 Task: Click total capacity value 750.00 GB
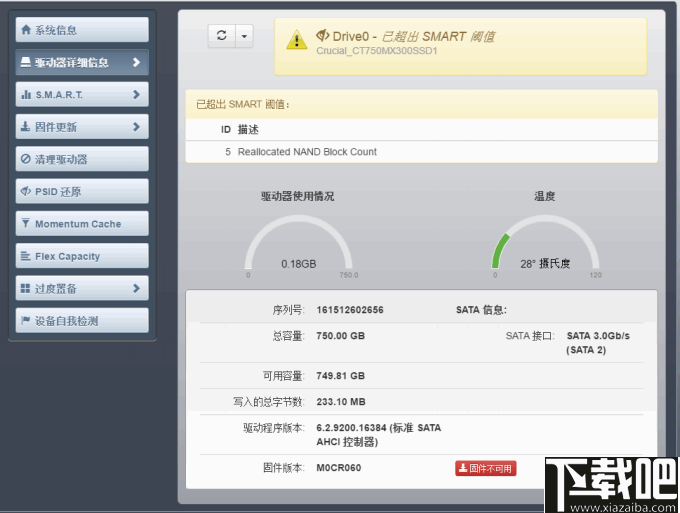(x=340, y=336)
